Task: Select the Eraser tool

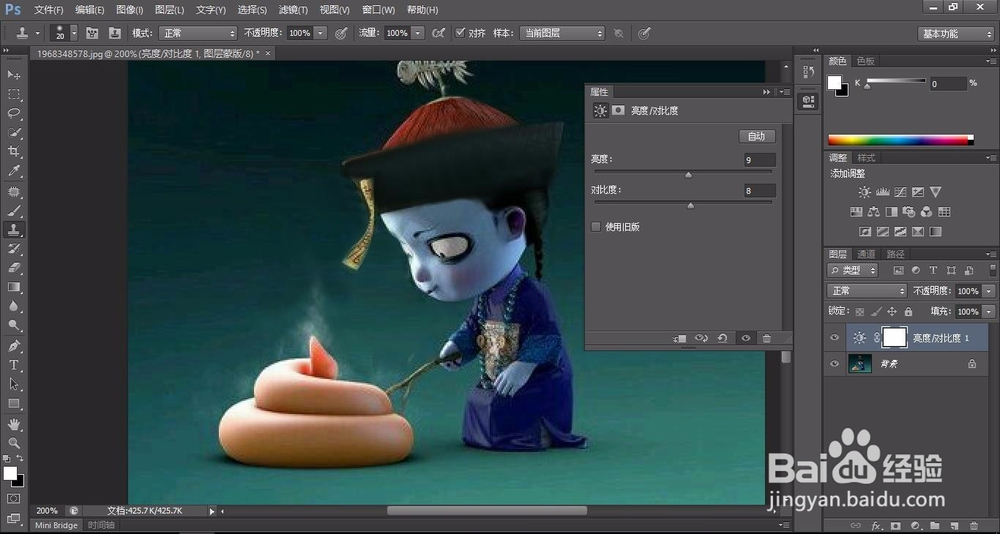Action: click(x=13, y=268)
